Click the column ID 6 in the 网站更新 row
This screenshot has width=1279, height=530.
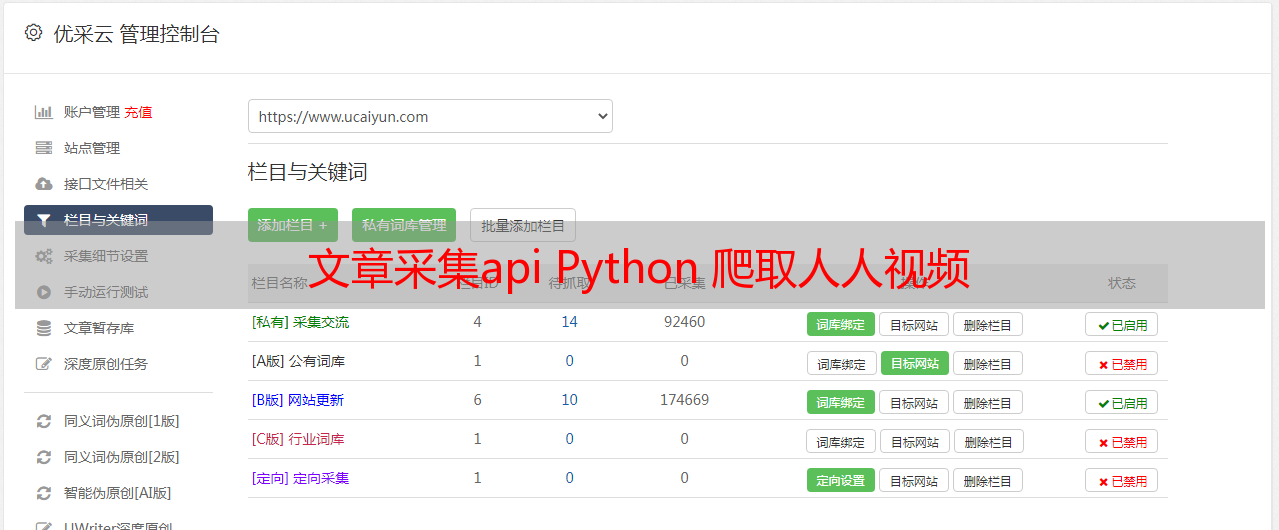pyautogui.click(x=477, y=400)
